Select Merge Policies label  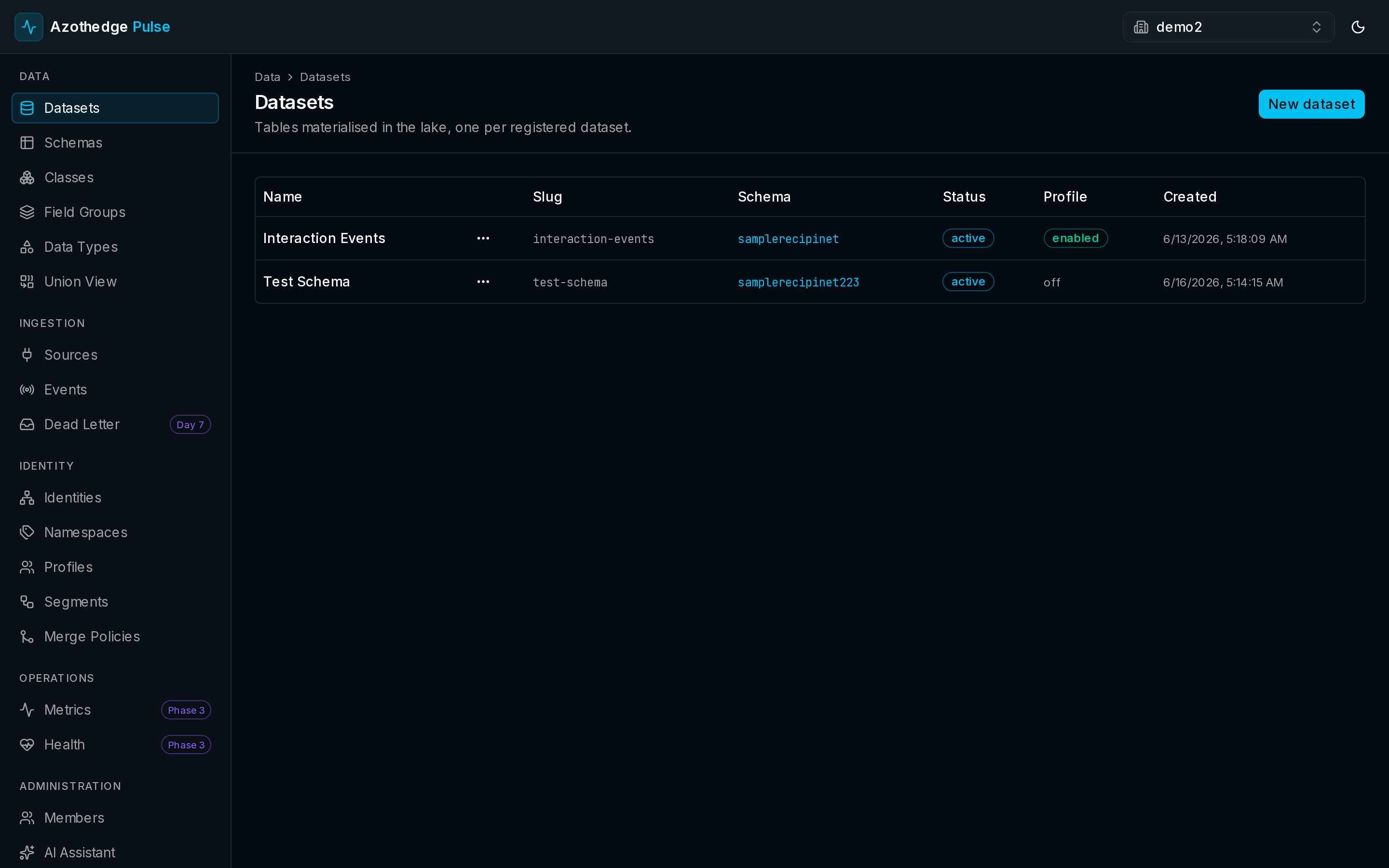(x=92, y=637)
